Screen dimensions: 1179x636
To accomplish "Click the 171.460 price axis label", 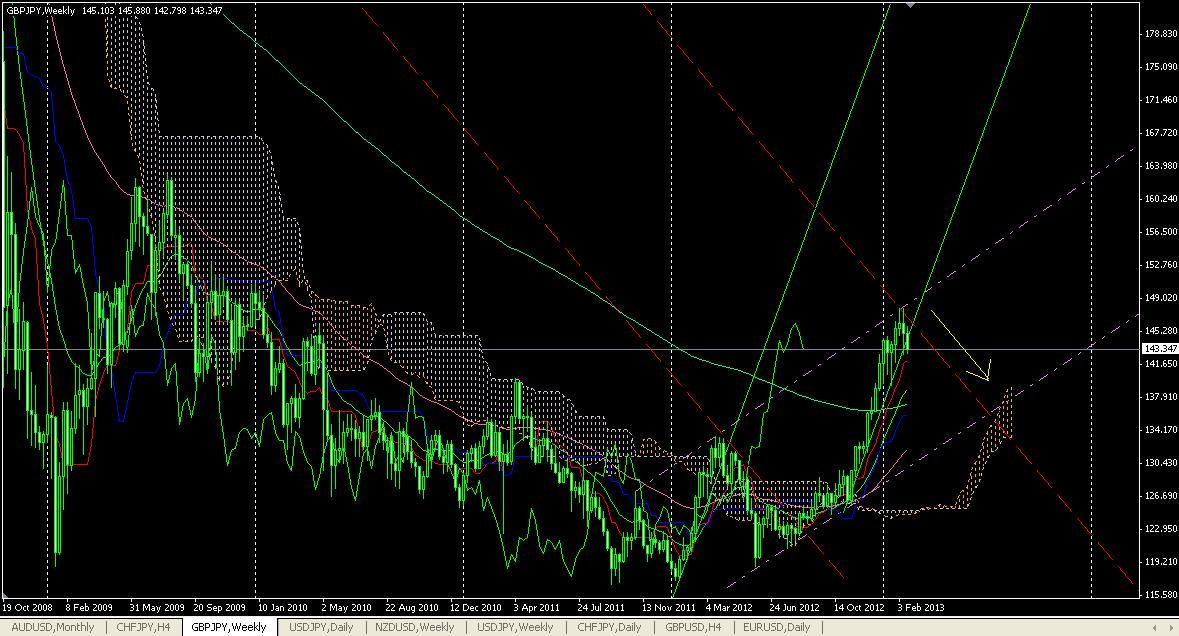I will point(1161,99).
